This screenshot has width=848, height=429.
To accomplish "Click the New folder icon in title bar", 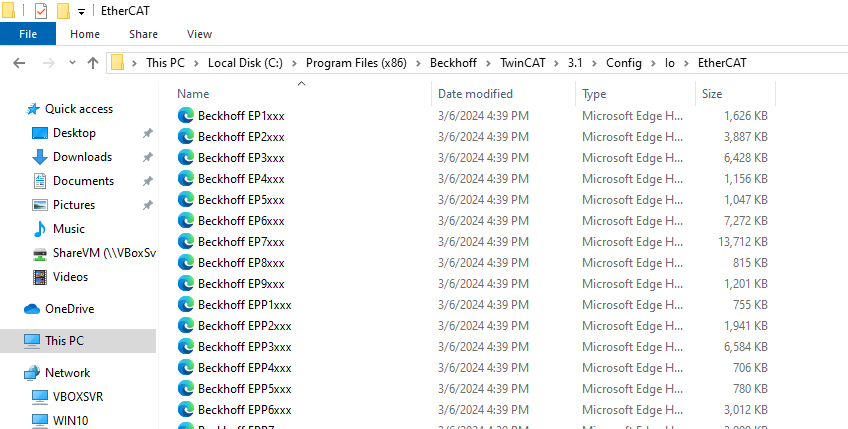I will tap(63, 11).
